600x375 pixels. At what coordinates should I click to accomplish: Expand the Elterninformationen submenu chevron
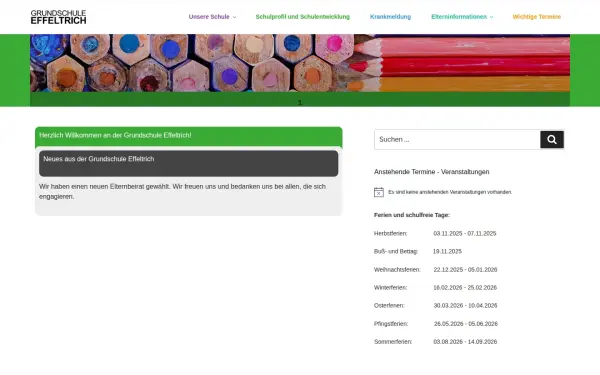[492, 17]
